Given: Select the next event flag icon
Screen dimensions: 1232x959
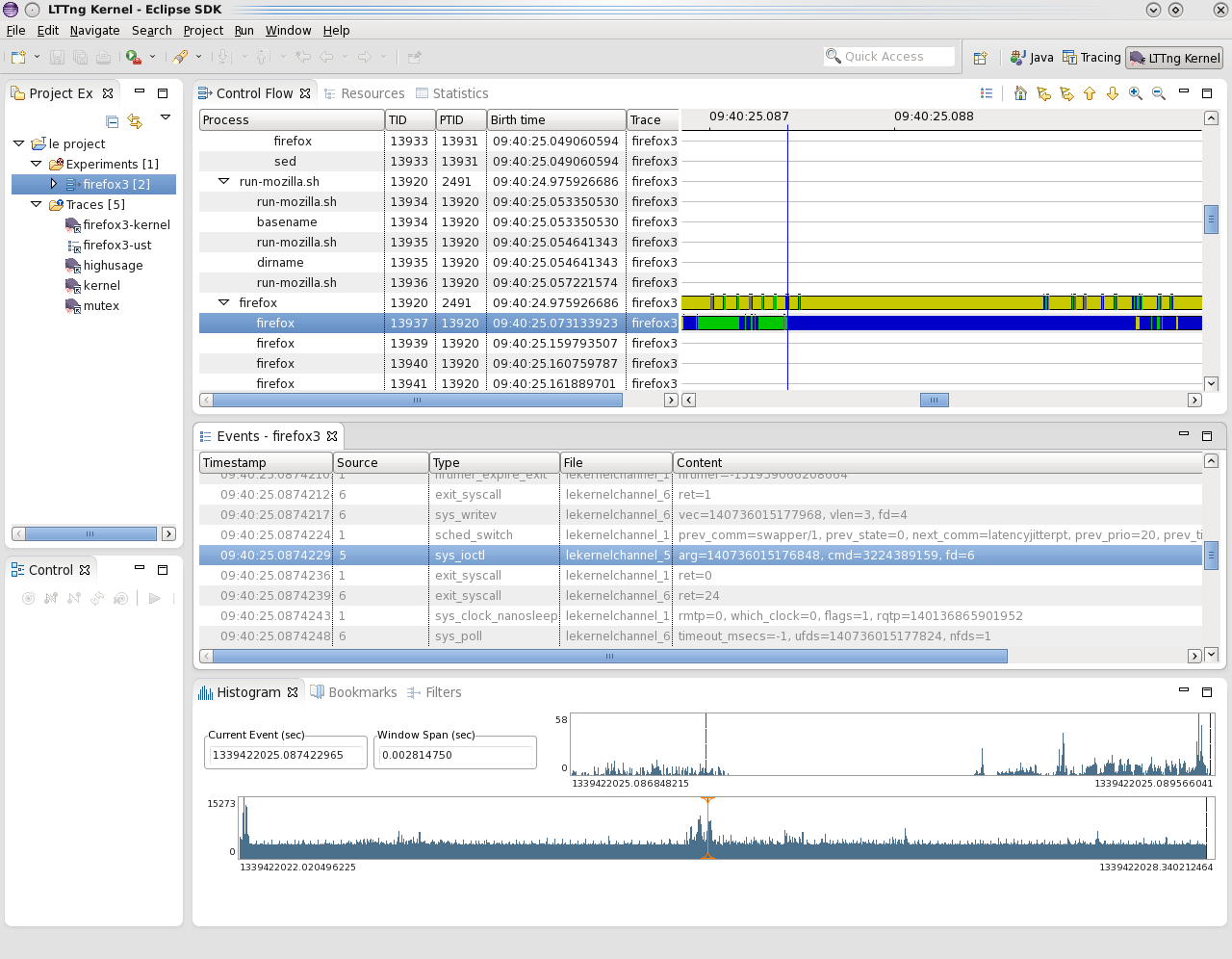Looking at the screenshot, I should point(1066,93).
